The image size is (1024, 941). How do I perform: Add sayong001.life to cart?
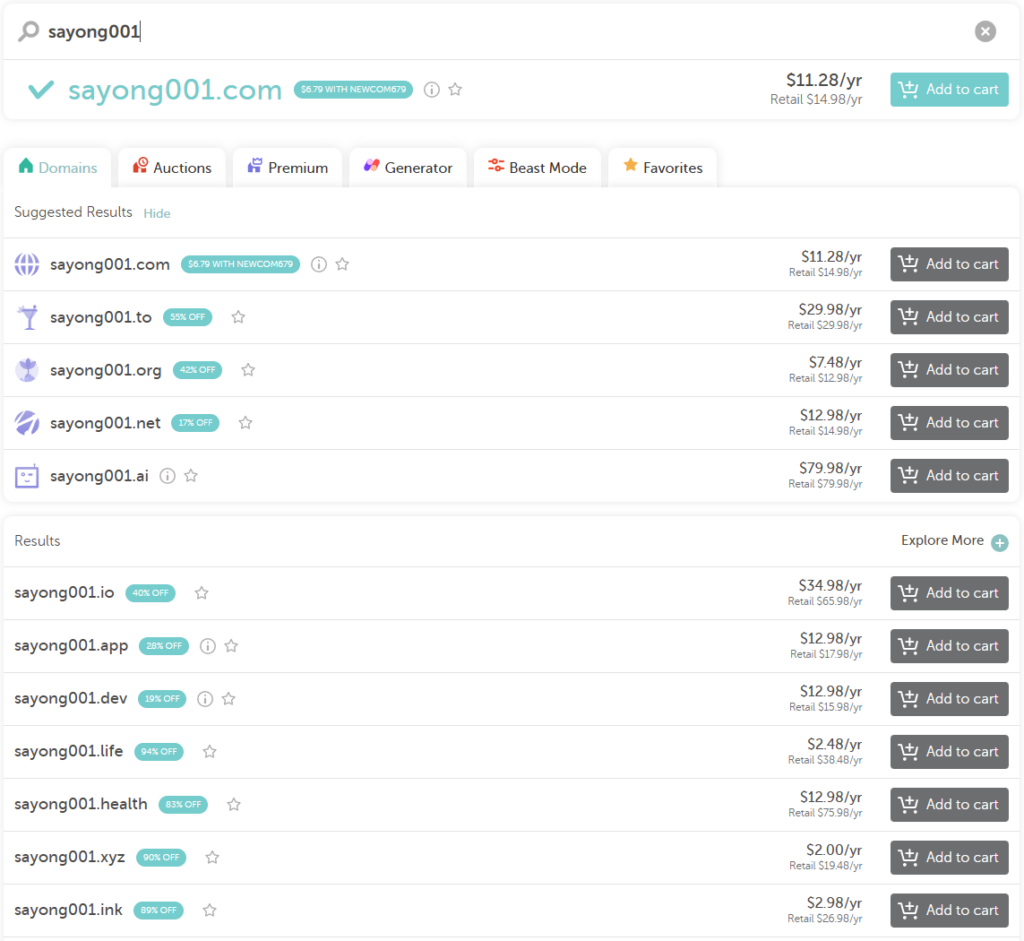949,752
